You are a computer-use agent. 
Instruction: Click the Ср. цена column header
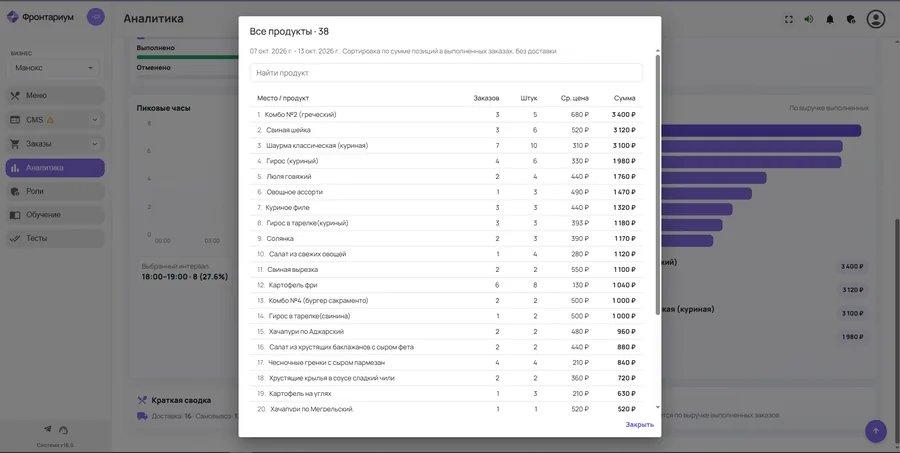[x=575, y=98]
